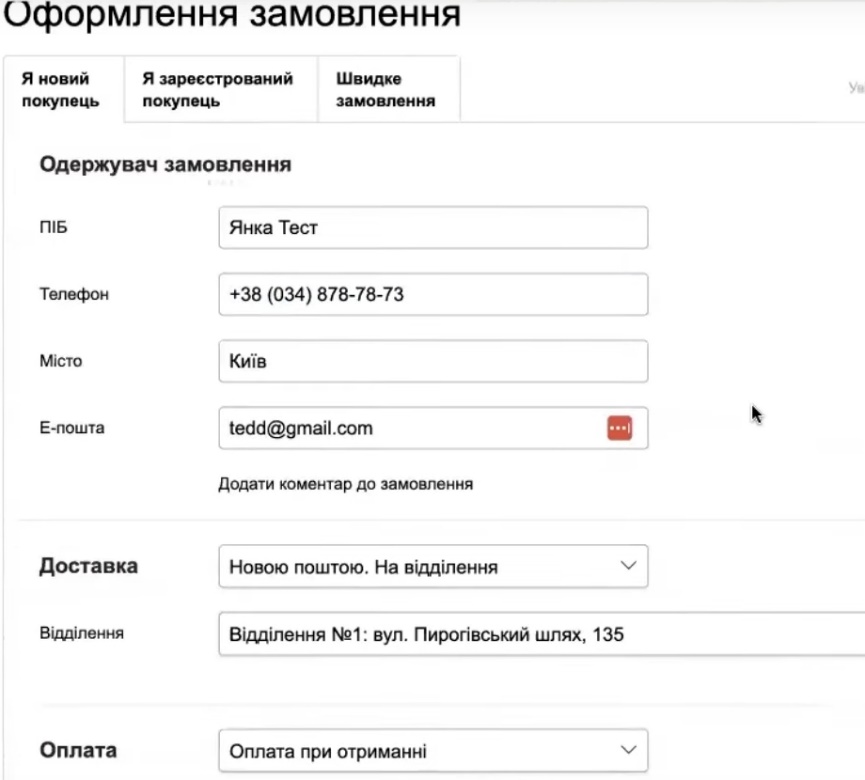Click "Додати коментар до замовлення" link
Image resolution: width=865 pixels, height=780 pixels.
346,484
